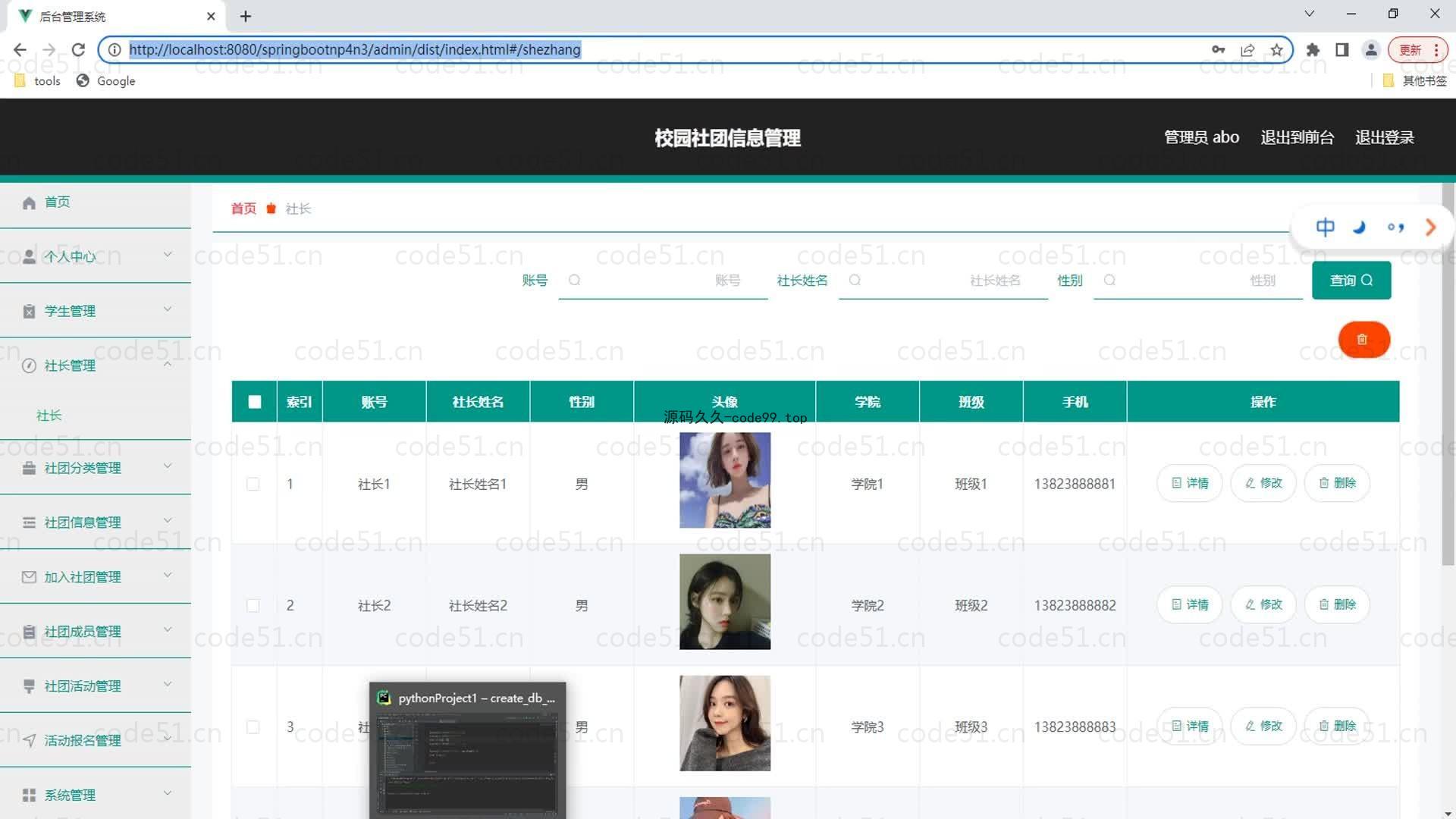Click the 社长管理 compass icon
This screenshot has height=819, width=1456.
29,366
